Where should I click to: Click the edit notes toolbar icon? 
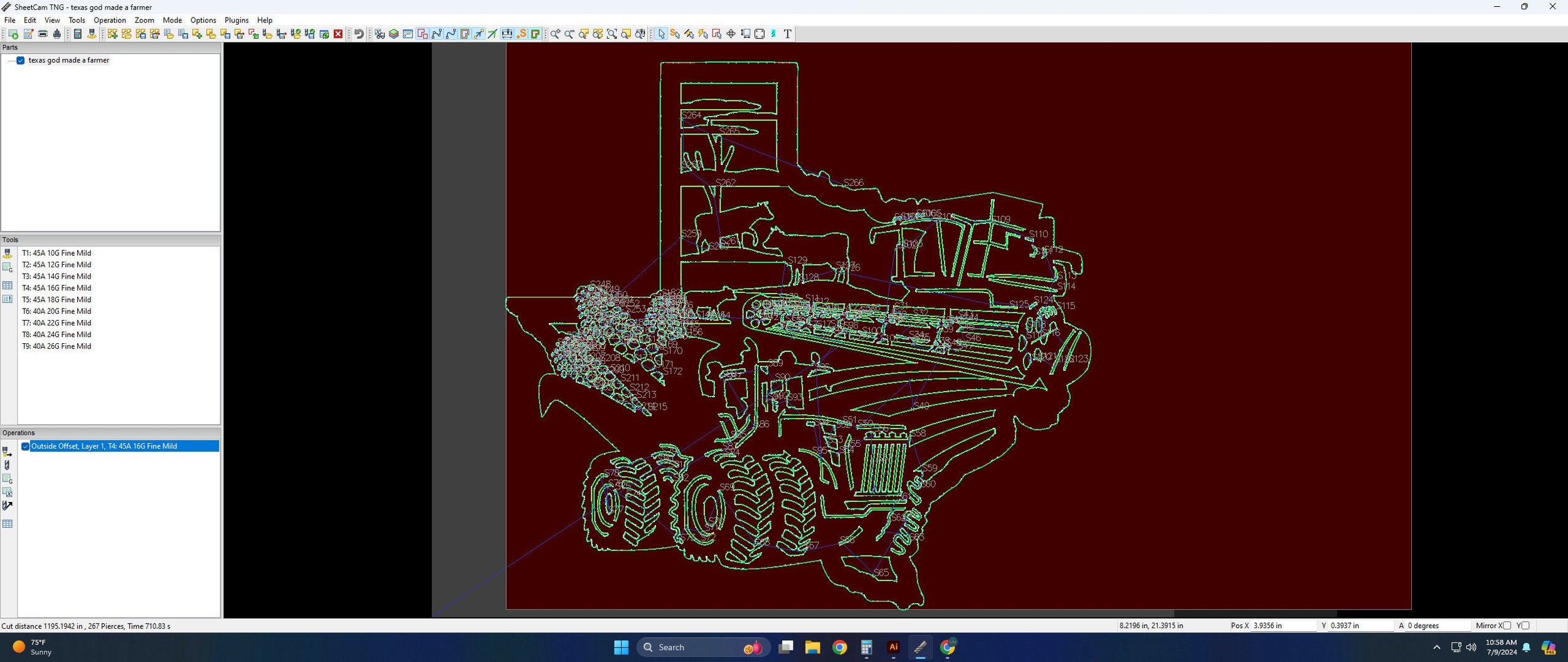(28, 34)
